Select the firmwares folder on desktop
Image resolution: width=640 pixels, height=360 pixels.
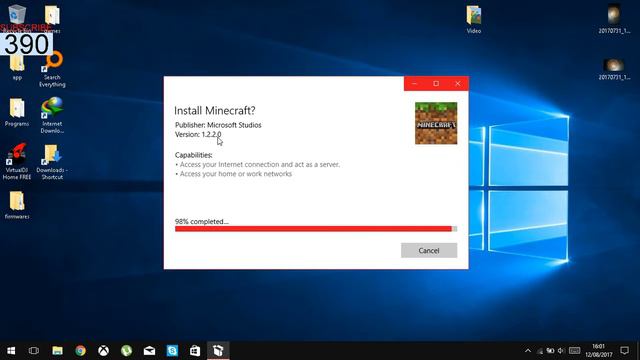17,205
